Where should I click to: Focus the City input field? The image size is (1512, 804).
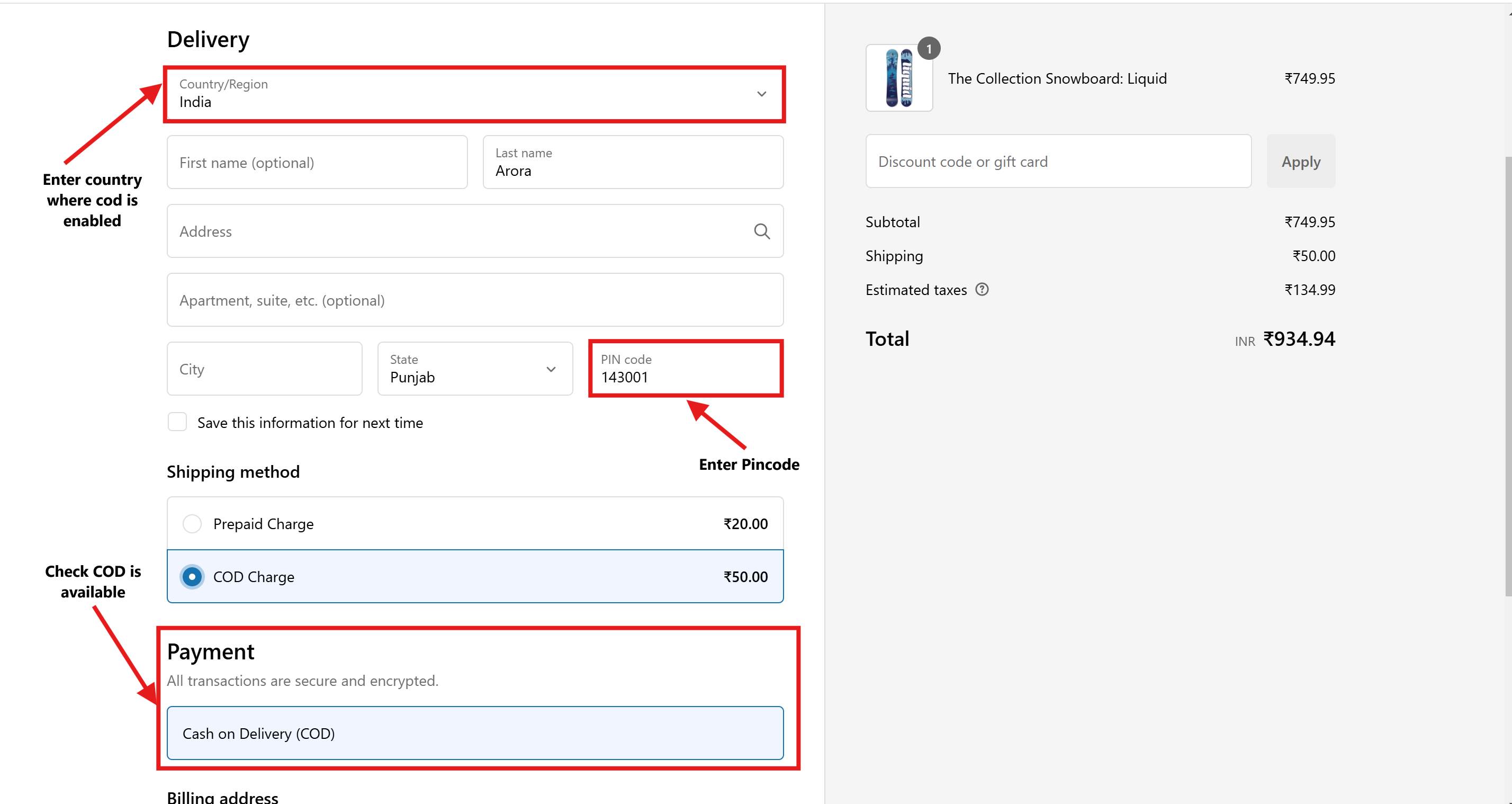(x=264, y=369)
